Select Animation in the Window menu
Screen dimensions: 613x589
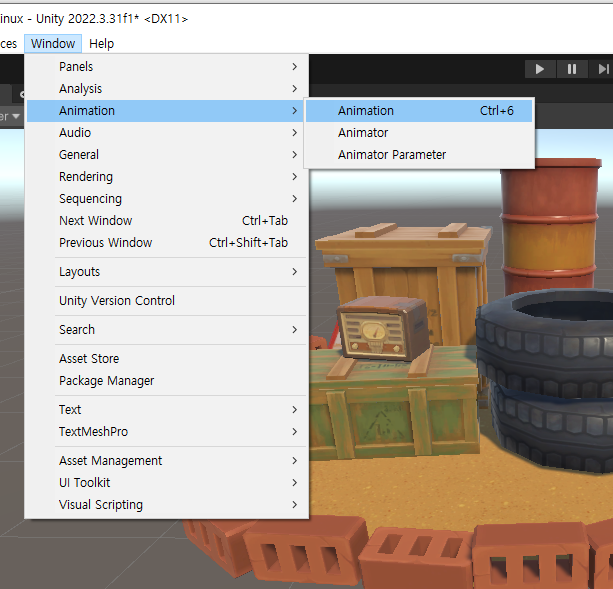click(x=166, y=111)
